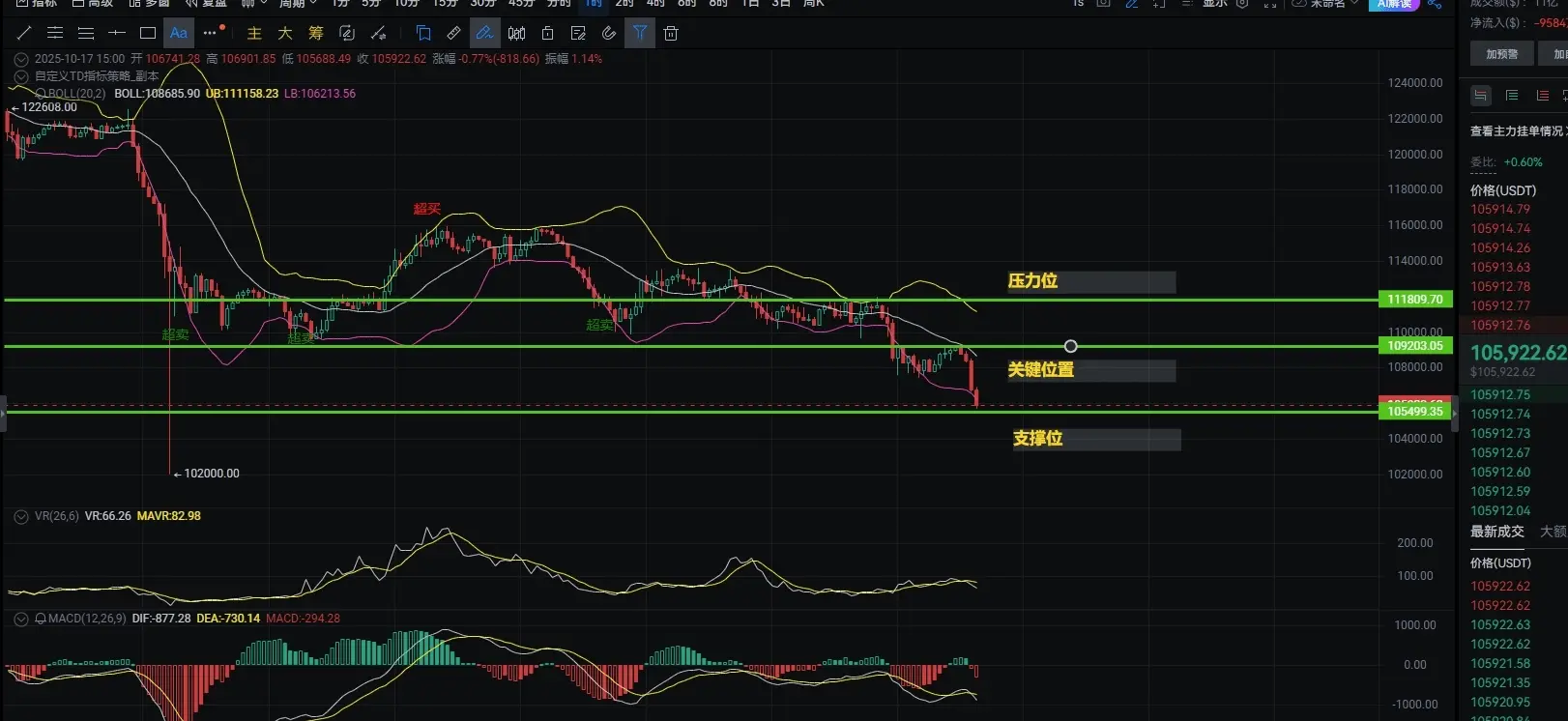The image size is (1568, 721).
Task: Open more drawing tools (three dots)
Action: tap(211, 33)
